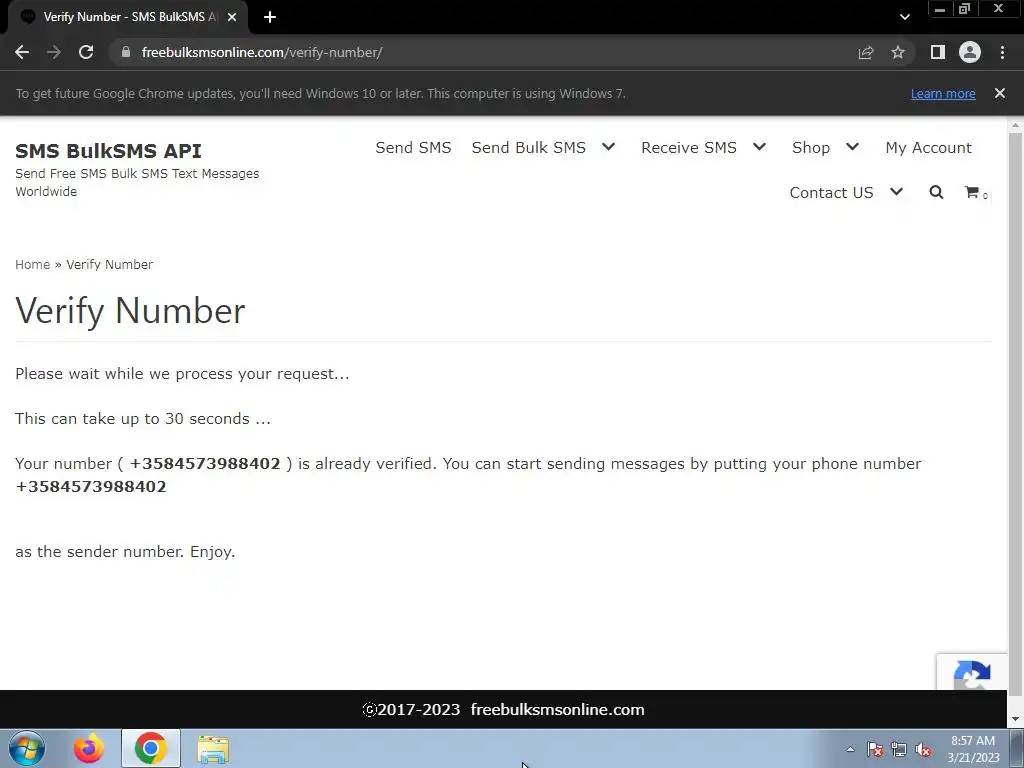Click the Verify Number page heading
The height and width of the screenshot is (768, 1024).
[x=130, y=311]
